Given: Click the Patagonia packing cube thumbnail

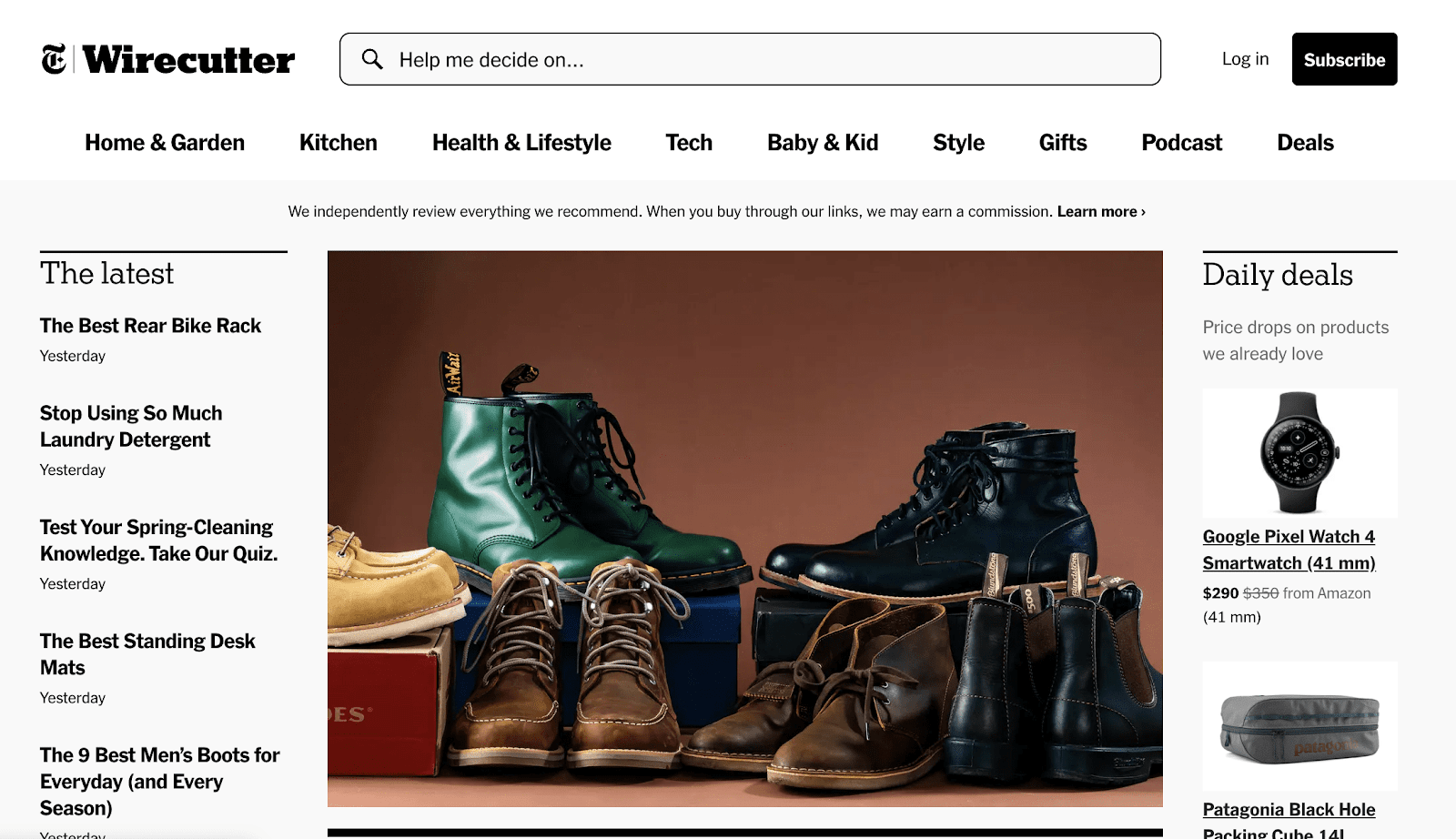Looking at the screenshot, I should click(x=1299, y=724).
